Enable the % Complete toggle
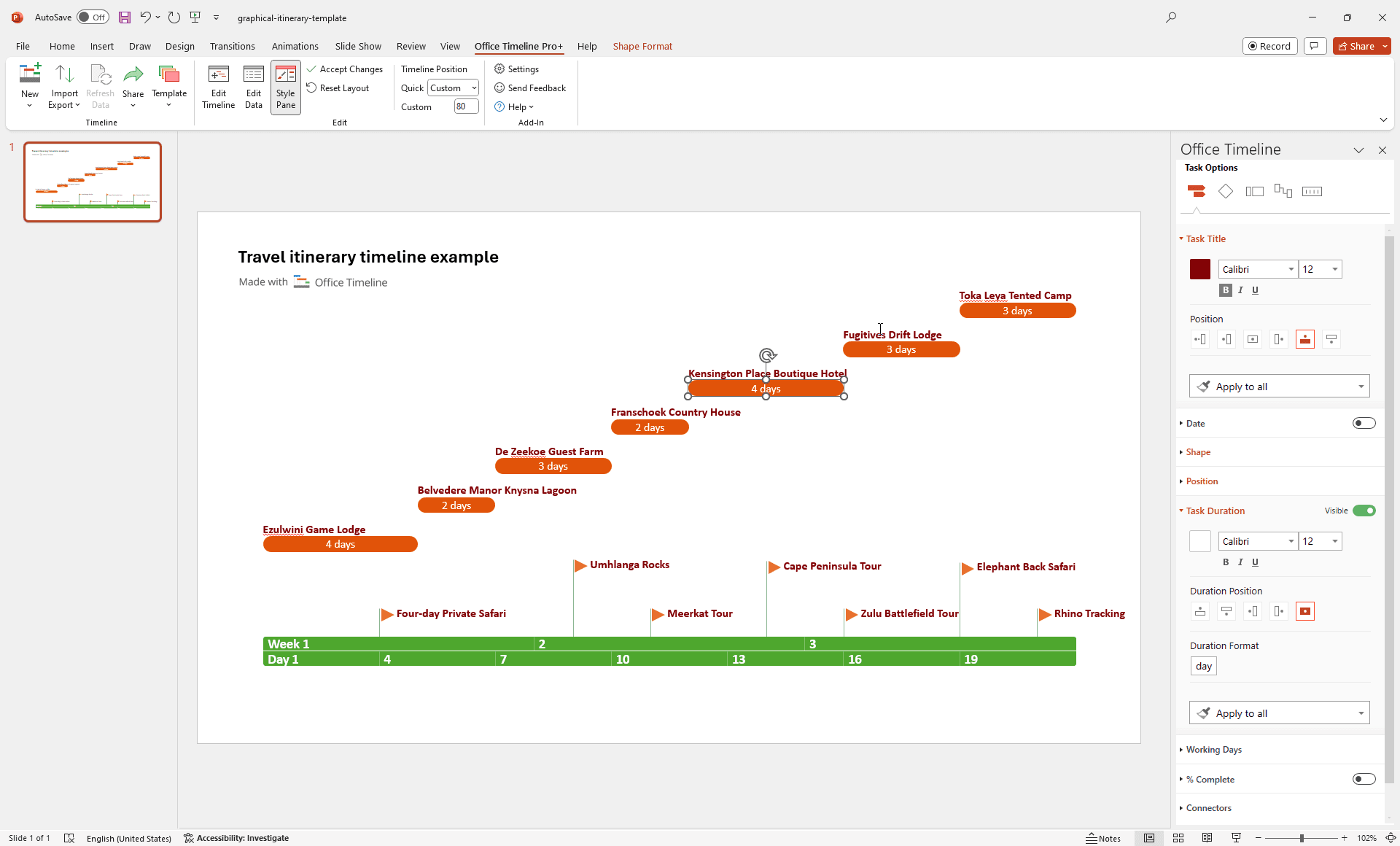 pyautogui.click(x=1364, y=779)
